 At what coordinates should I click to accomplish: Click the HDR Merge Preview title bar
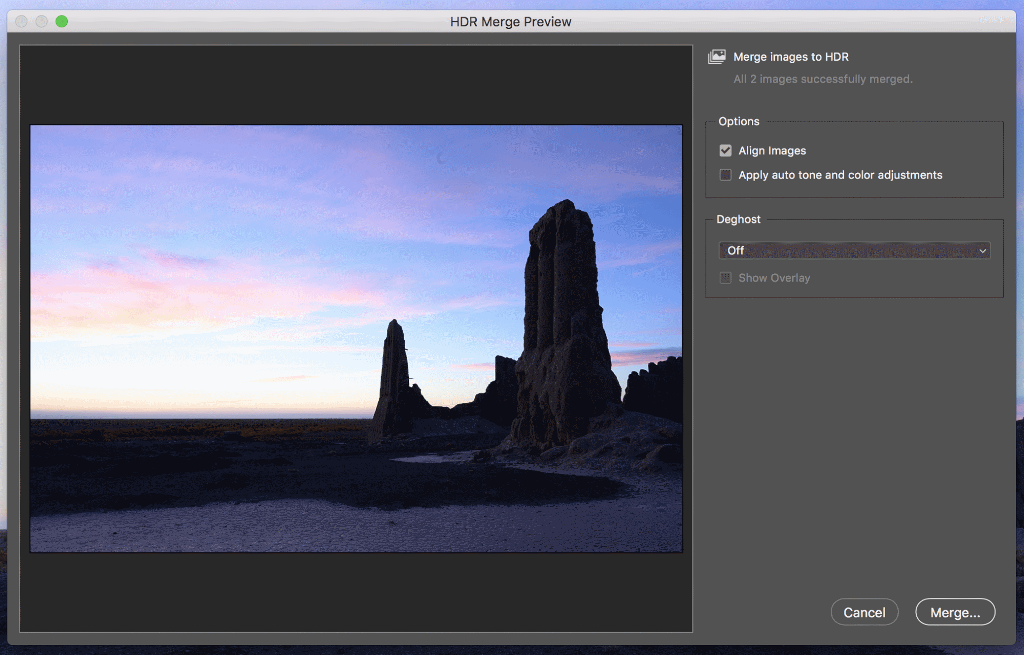click(x=511, y=21)
